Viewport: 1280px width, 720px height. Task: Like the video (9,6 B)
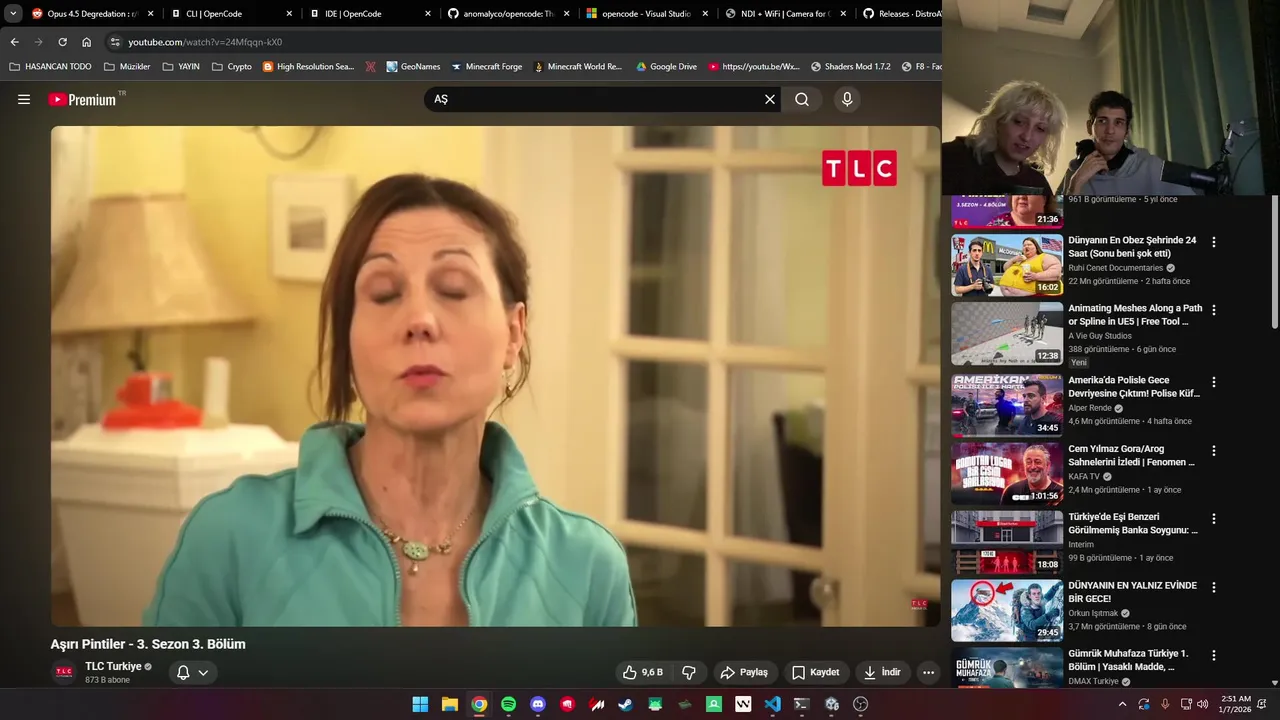coord(641,672)
